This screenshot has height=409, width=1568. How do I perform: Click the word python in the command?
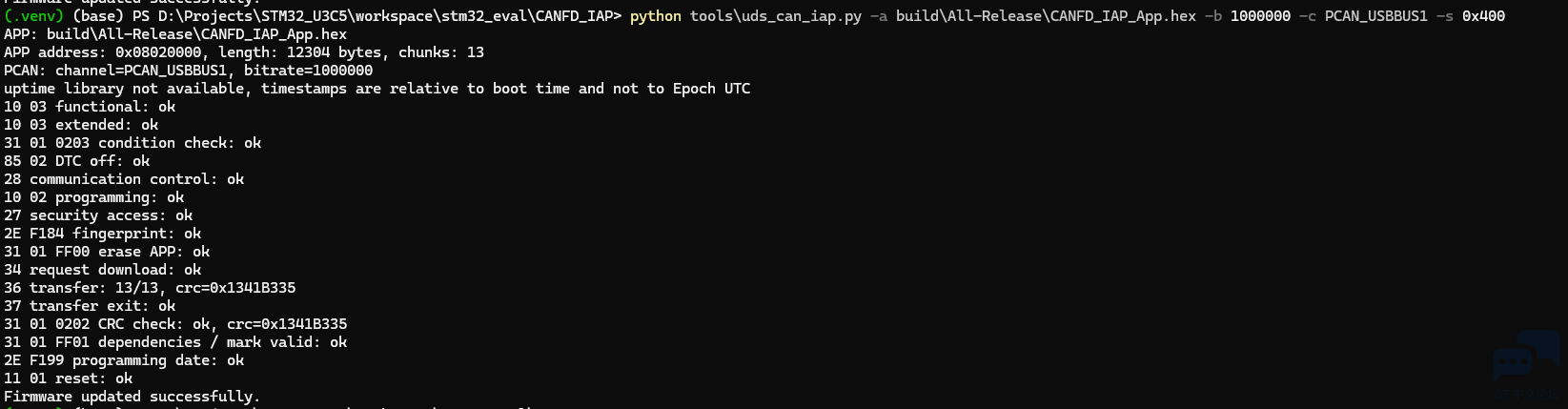(x=656, y=16)
